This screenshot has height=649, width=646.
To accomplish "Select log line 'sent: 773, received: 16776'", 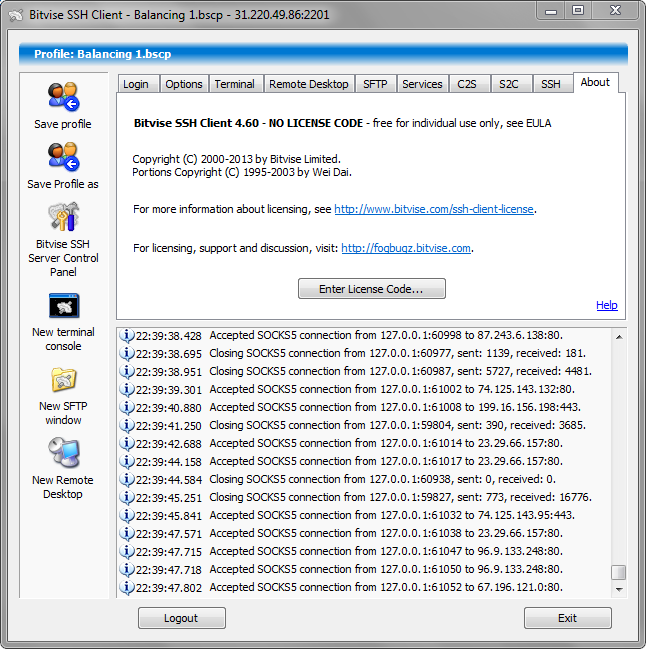I will tap(364, 498).
